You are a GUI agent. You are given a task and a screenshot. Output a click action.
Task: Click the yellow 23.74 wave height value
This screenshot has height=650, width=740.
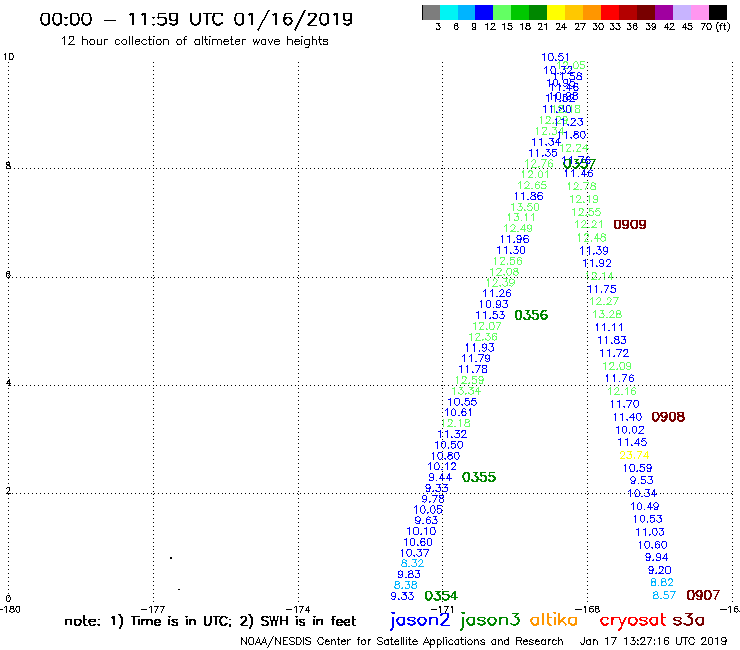click(634, 455)
